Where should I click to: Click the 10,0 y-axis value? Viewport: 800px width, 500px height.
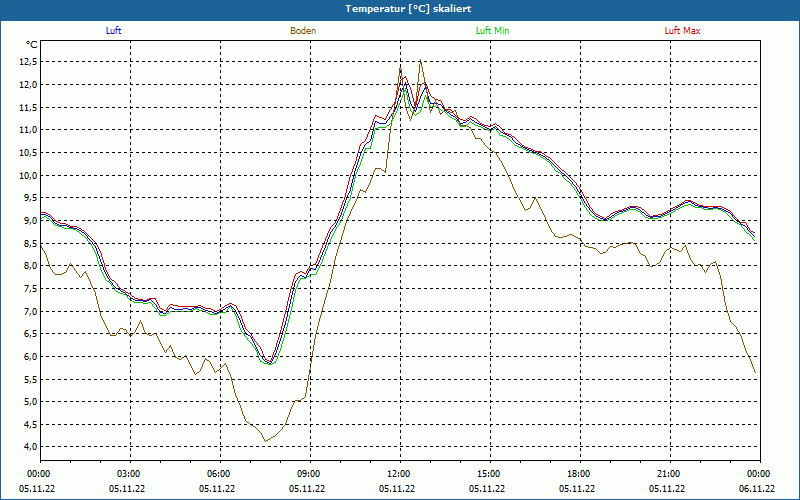28,176
